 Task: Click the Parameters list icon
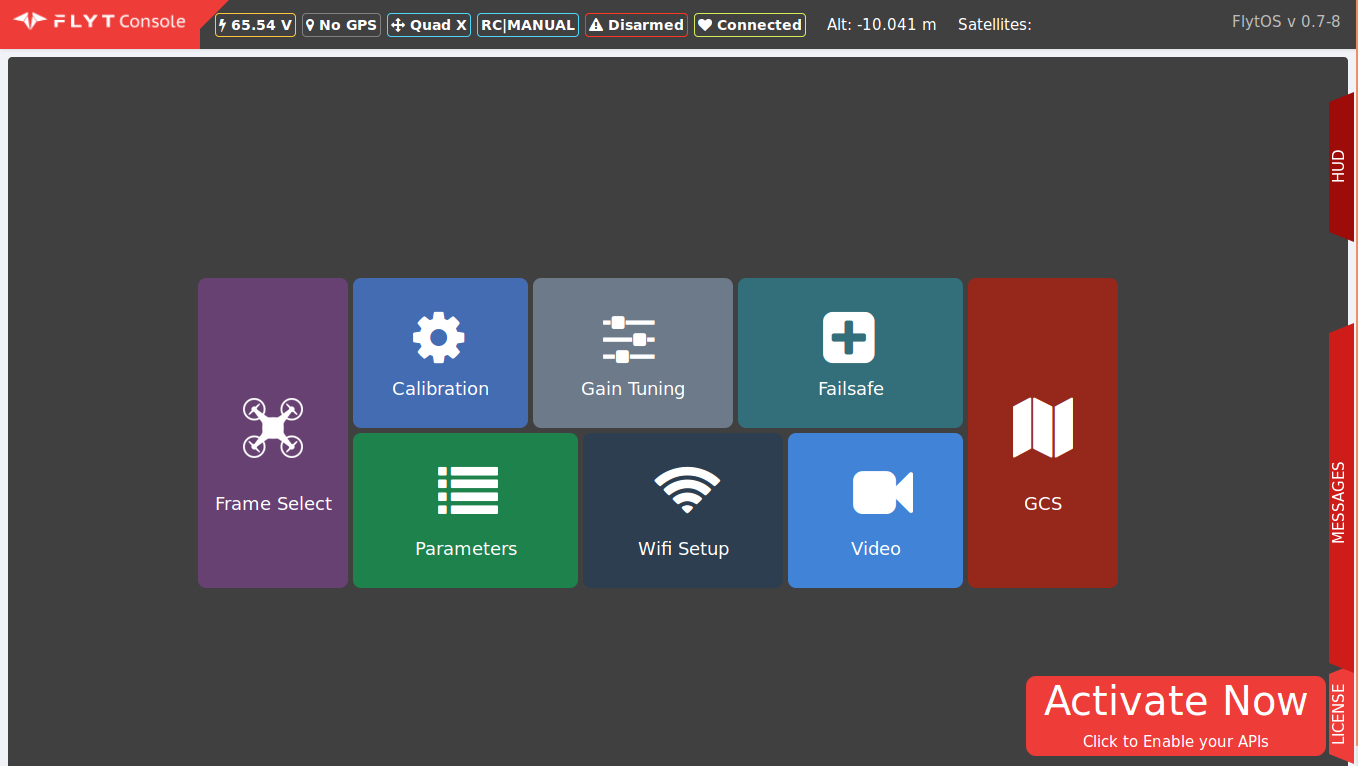pyautogui.click(x=467, y=490)
